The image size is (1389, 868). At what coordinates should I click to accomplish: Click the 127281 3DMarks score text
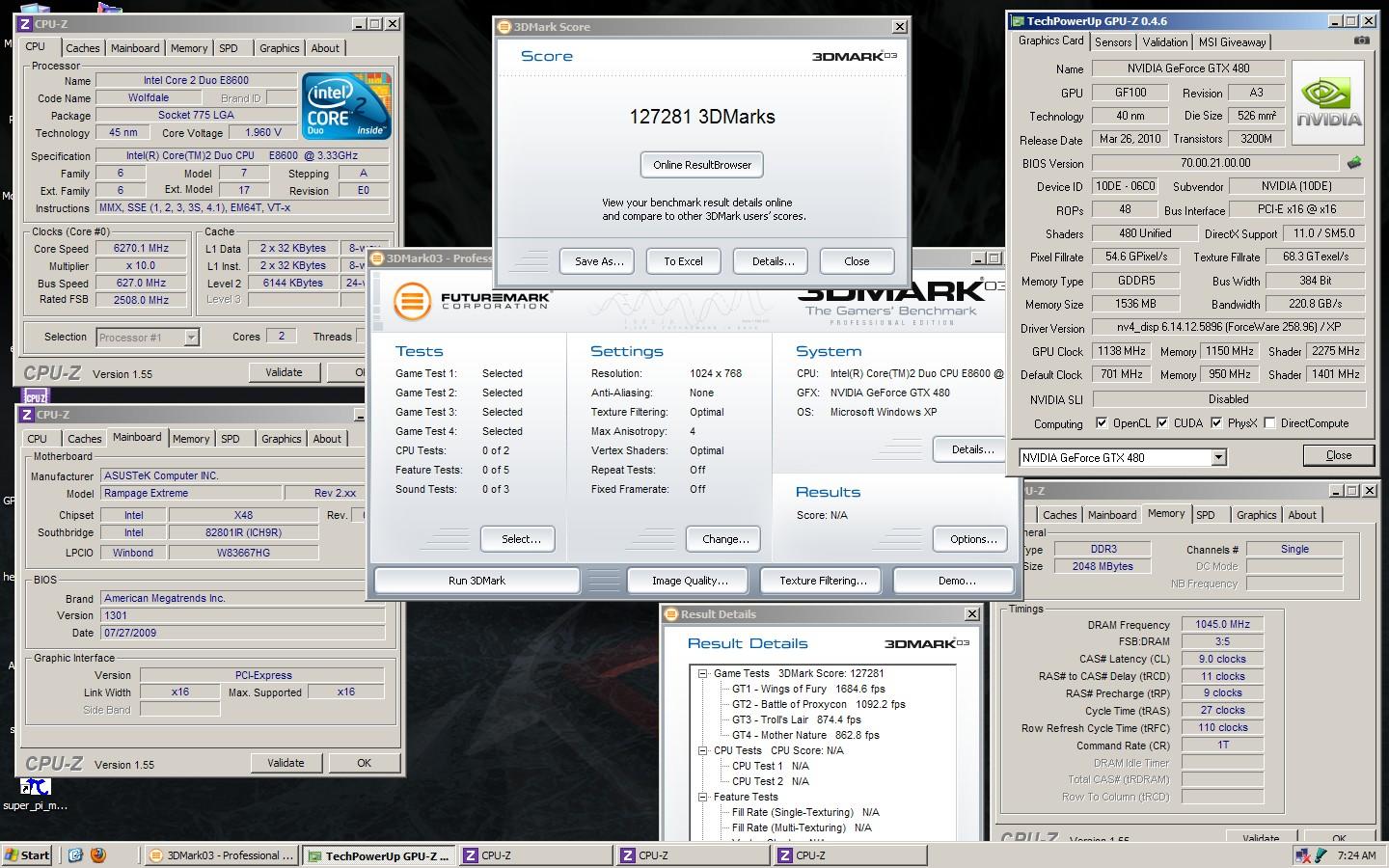pyautogui.click(x=702, y=117)
